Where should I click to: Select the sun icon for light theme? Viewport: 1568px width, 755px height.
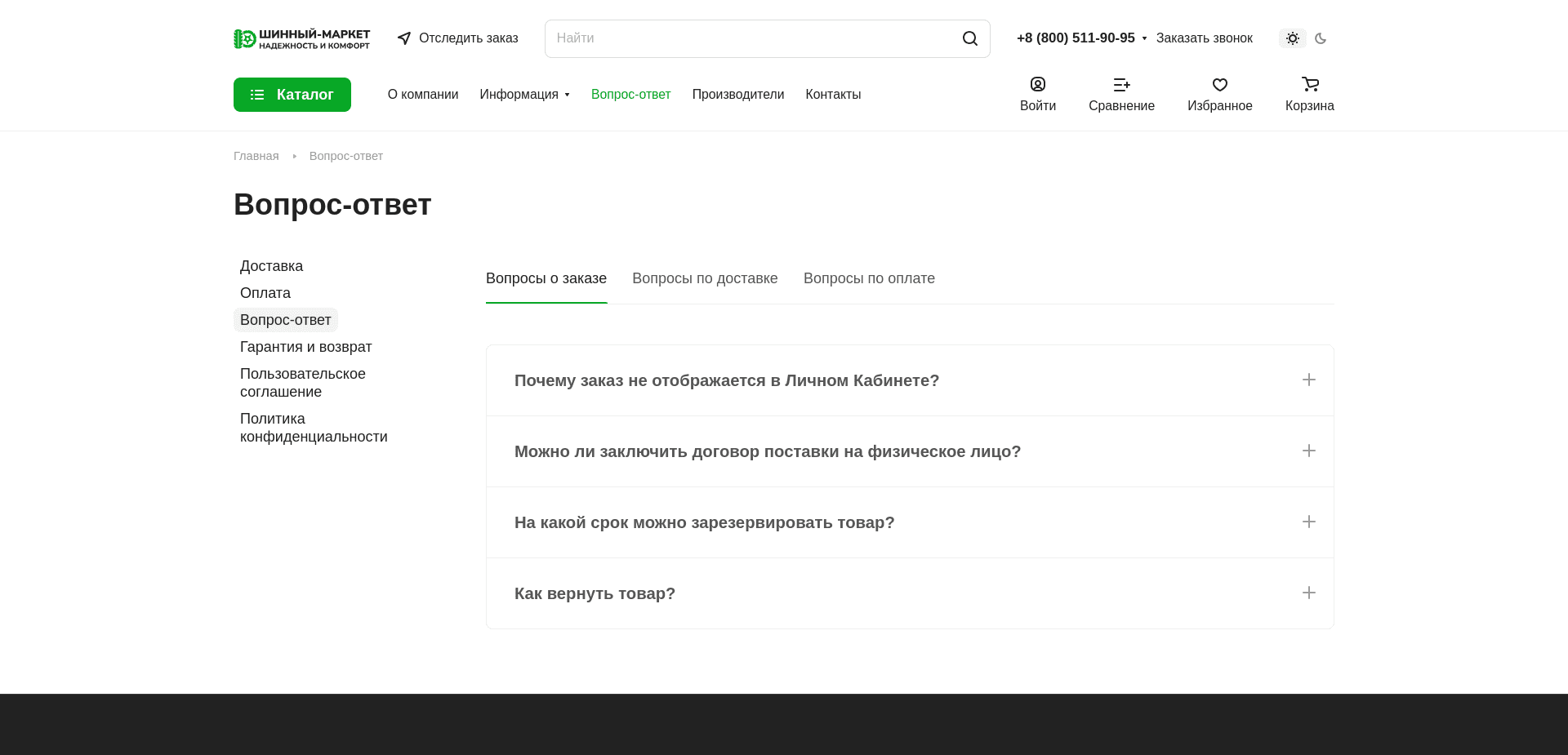(1292, 38)
